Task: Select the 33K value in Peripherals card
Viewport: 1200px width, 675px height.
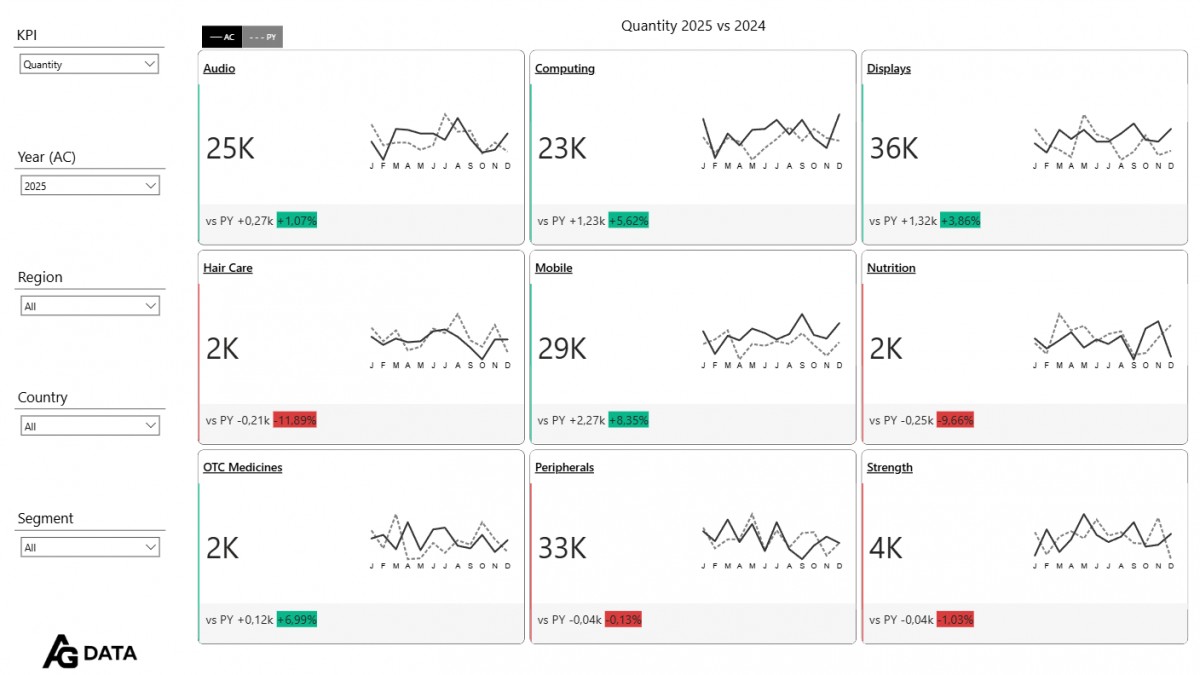Action: coord(562,548)
